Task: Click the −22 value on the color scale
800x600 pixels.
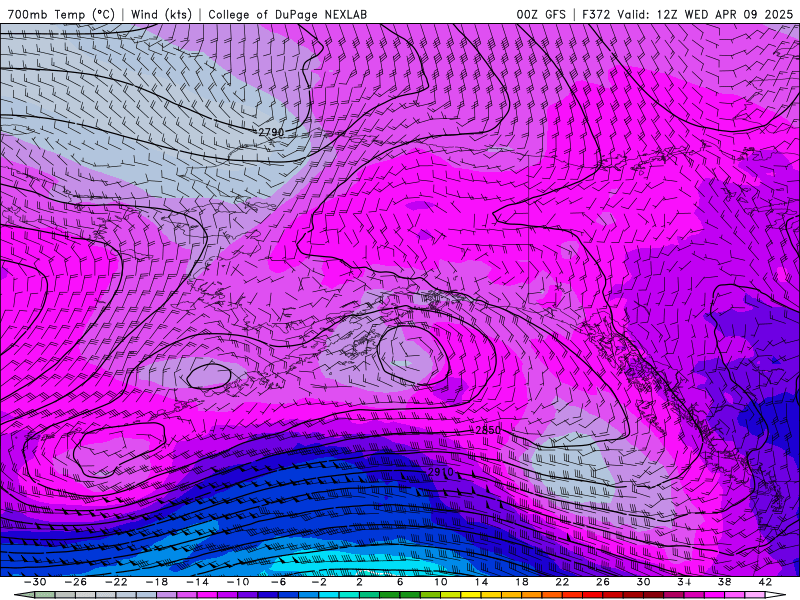Action: tap(116, 582)
